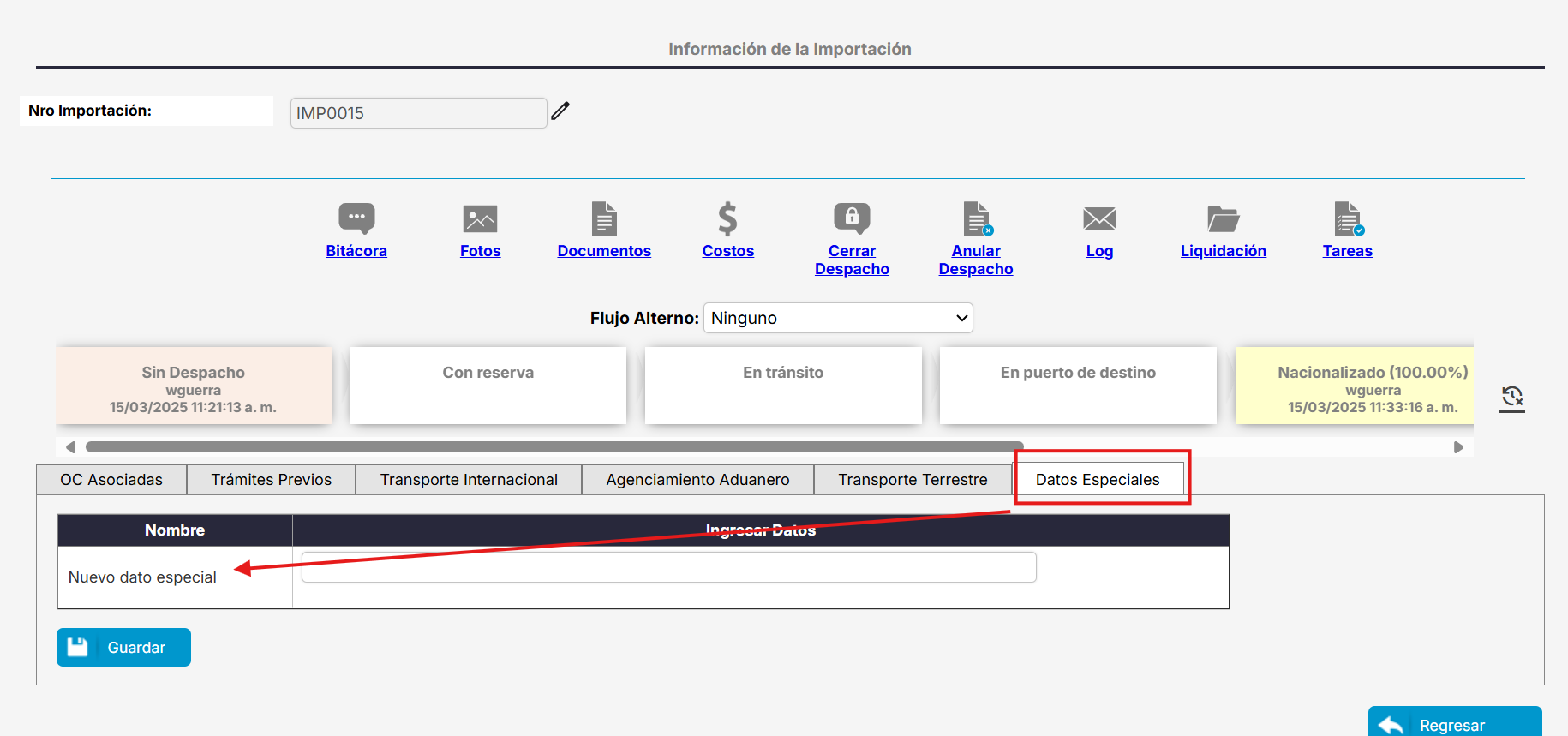The image size is (1568, 736).
Task: Expand the Flujo Alterno dropdown
Action: (x=837, y=318)
